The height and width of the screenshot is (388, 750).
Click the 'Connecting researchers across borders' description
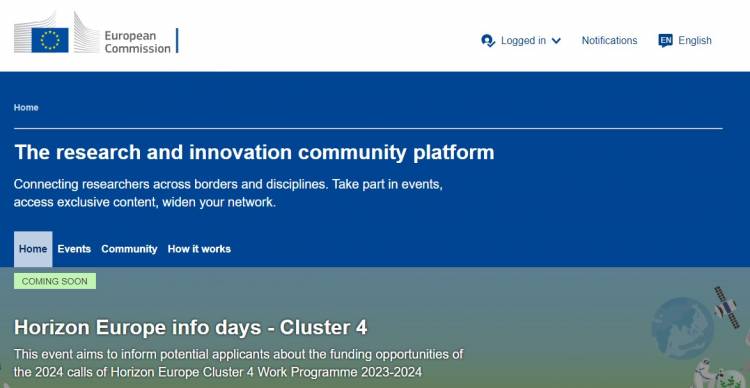pos(228,193)
